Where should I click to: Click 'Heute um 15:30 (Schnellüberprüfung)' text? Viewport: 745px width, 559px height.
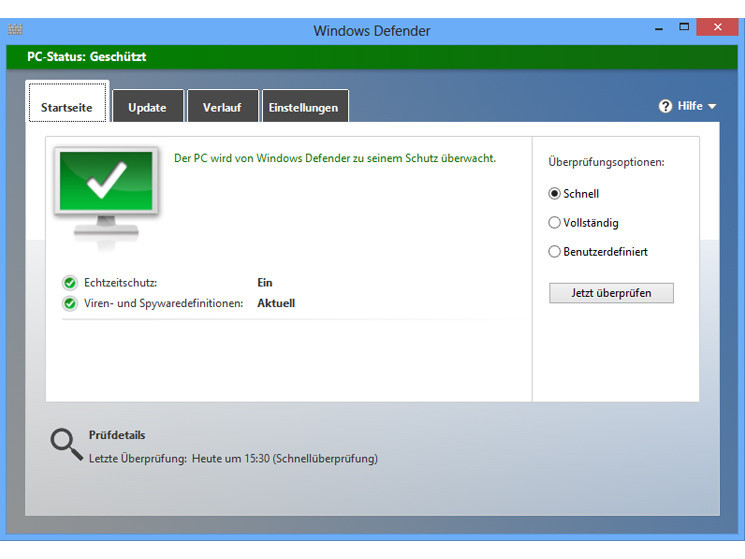tap(285, 459)
